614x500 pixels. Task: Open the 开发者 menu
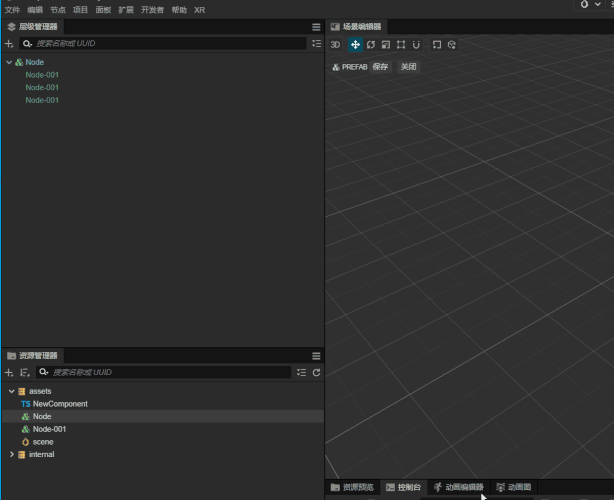pyautogui.click(x=152, y=10)
